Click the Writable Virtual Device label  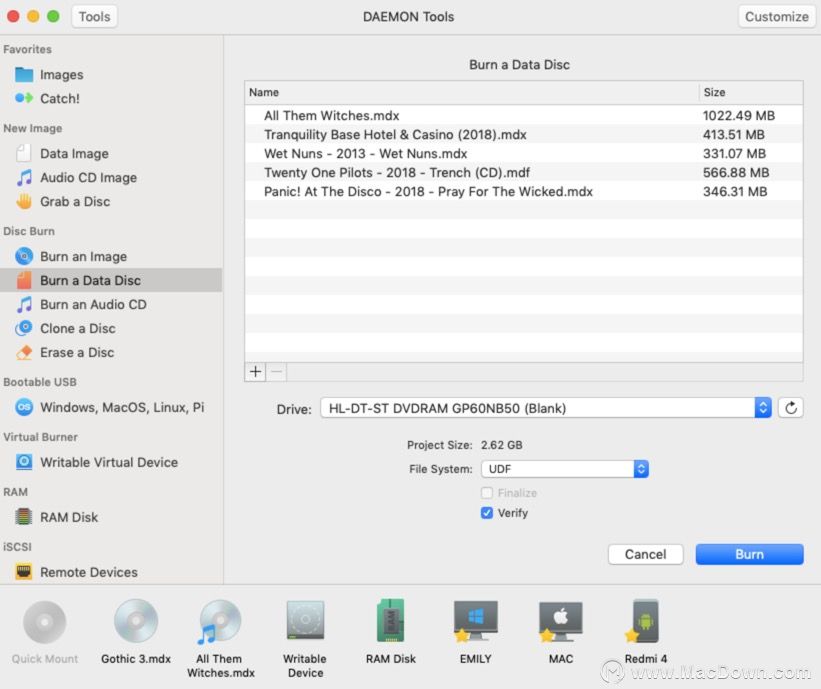click(109, 462)
